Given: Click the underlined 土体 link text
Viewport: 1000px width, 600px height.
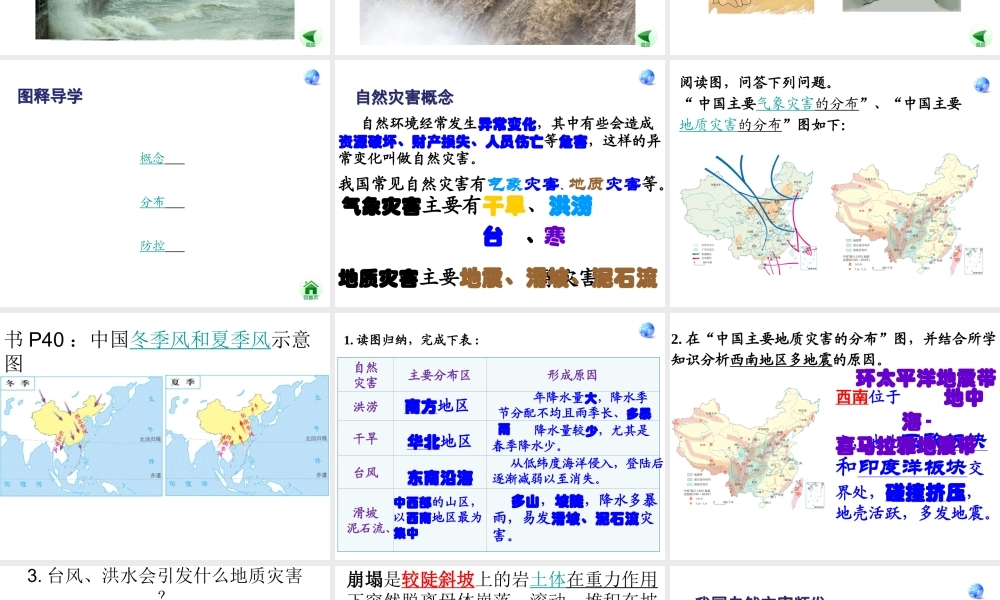Looking at the screenshot, I should (548, 579).
